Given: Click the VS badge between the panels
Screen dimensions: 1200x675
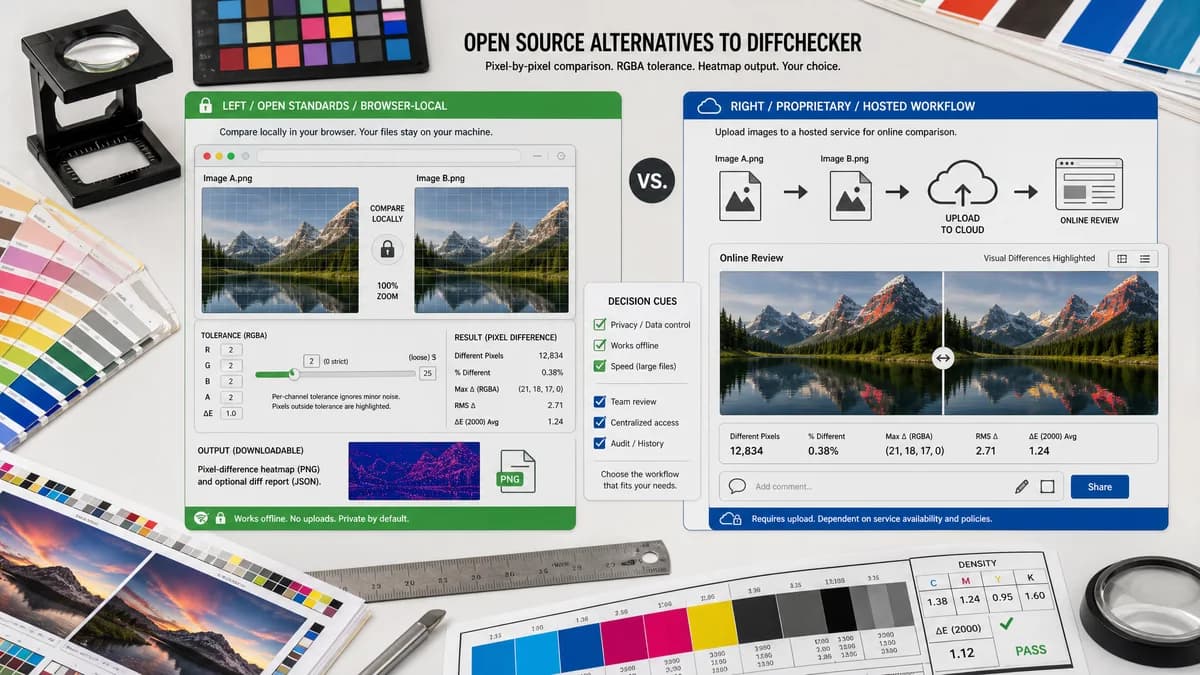Looking at the screenshot, I should 652,181.
